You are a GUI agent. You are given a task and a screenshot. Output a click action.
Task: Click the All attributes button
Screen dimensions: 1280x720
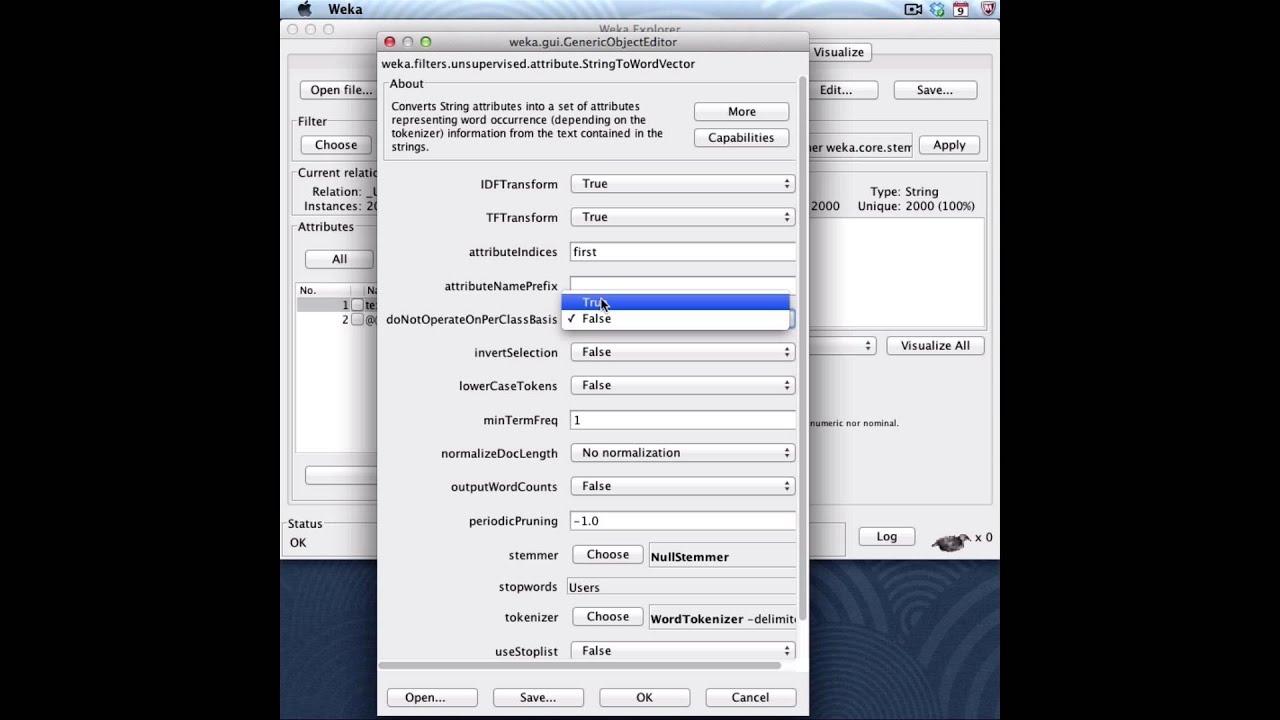[339, 259]
